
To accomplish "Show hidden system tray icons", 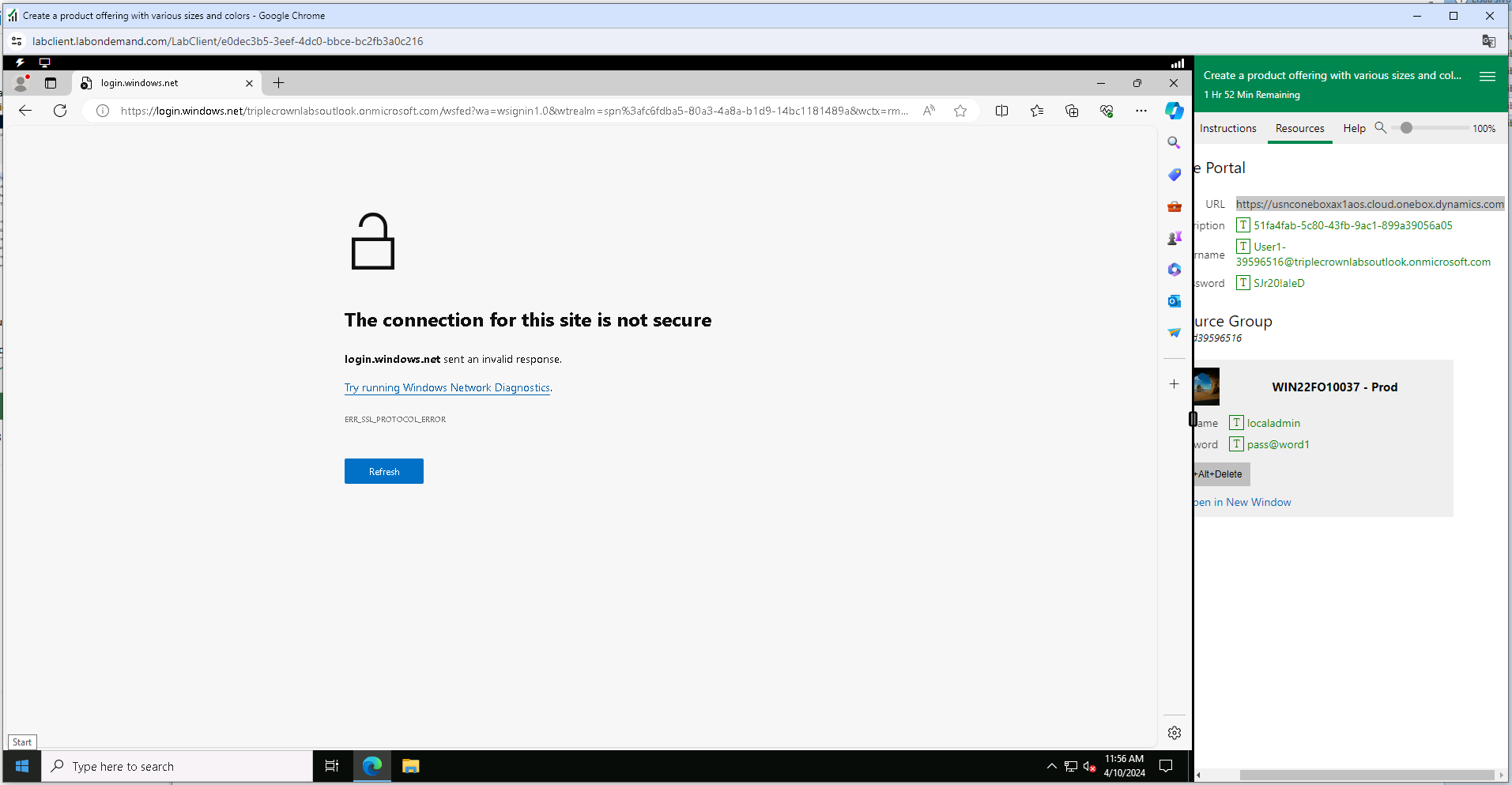I will pyautogui.click(x=1051, y=766).
